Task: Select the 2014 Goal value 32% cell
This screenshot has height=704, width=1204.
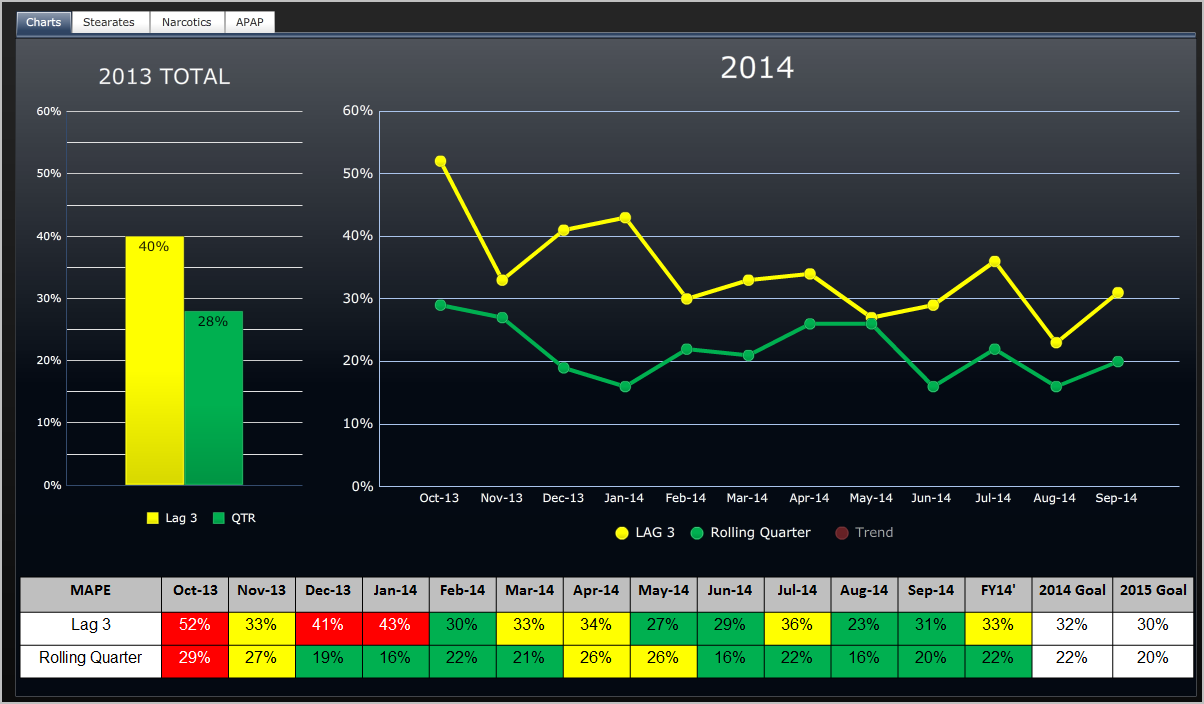Action: [x=1072, y=625]
